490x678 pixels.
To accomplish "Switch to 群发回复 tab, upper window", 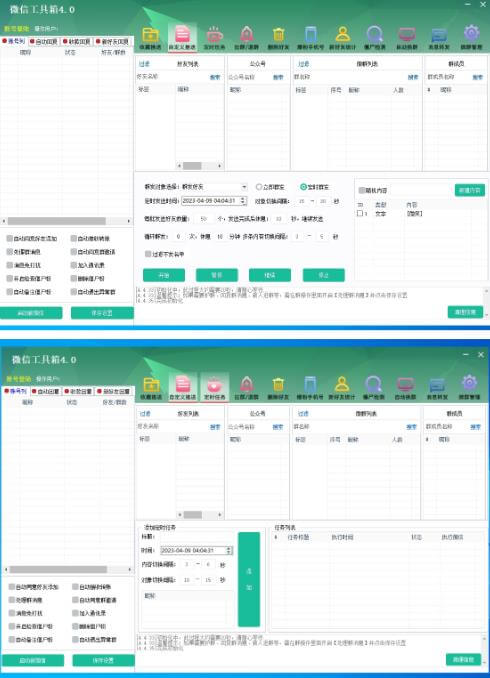I will tap(77, 42).
